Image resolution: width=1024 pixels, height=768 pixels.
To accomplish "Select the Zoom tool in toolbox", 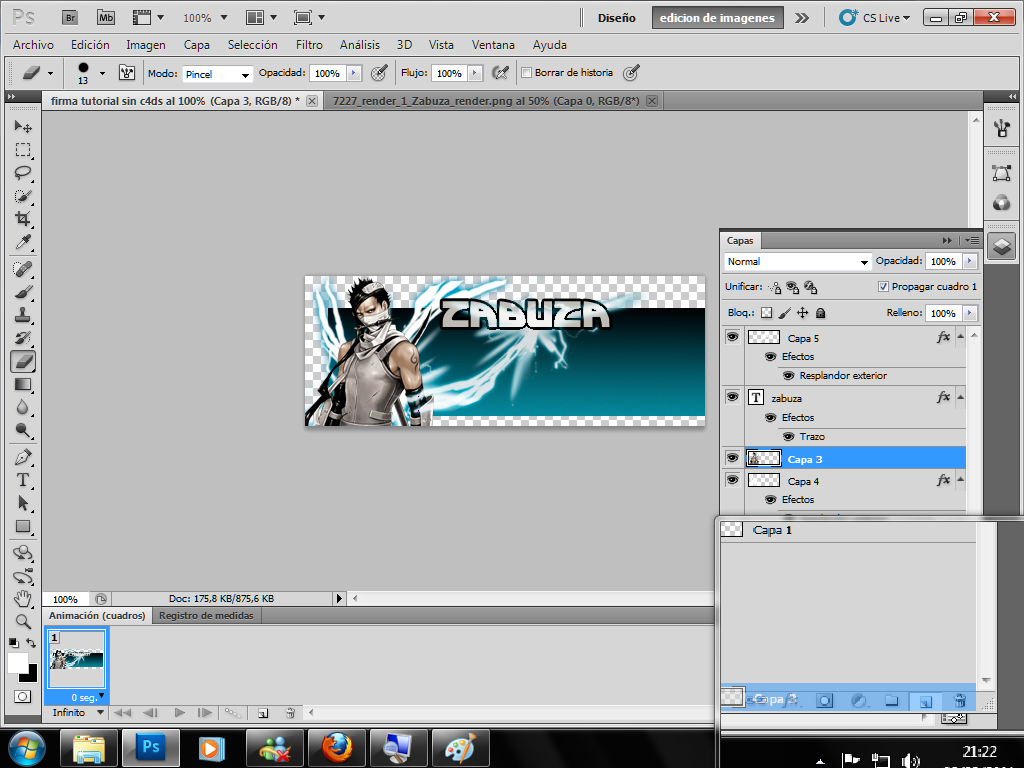I will [x=23, y=622].
